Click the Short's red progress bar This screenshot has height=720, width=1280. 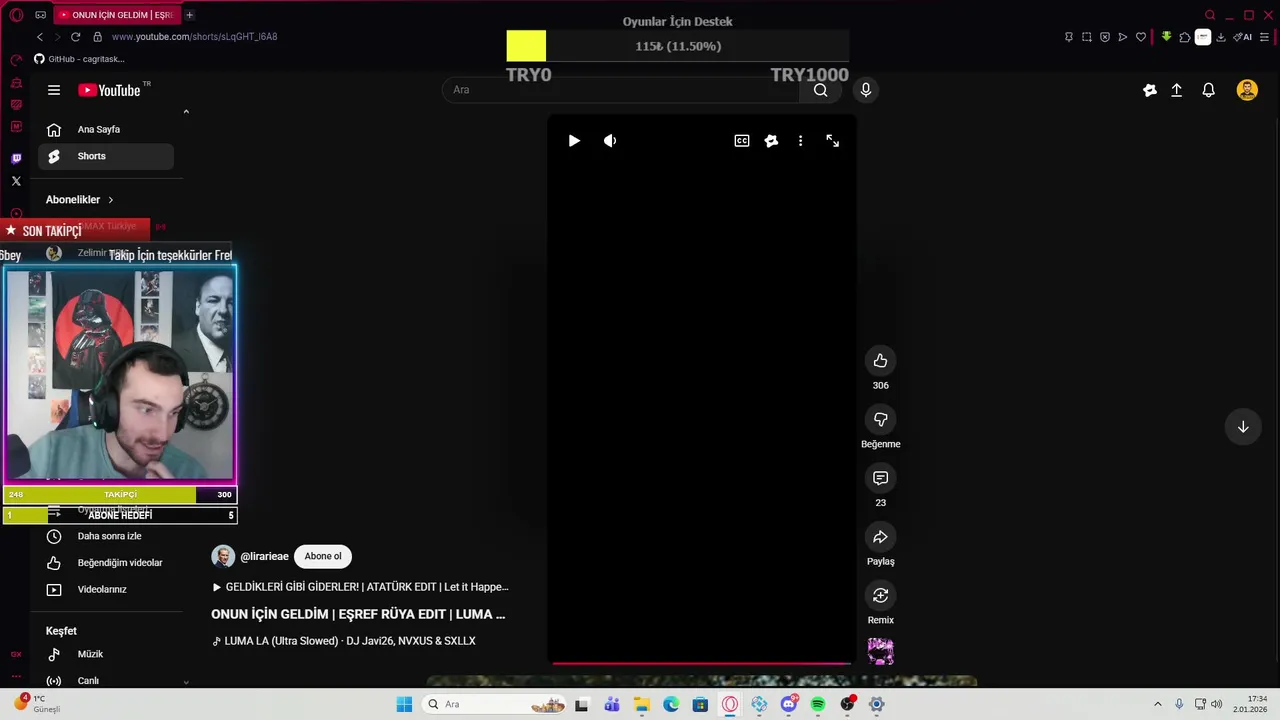click(701, 663)
